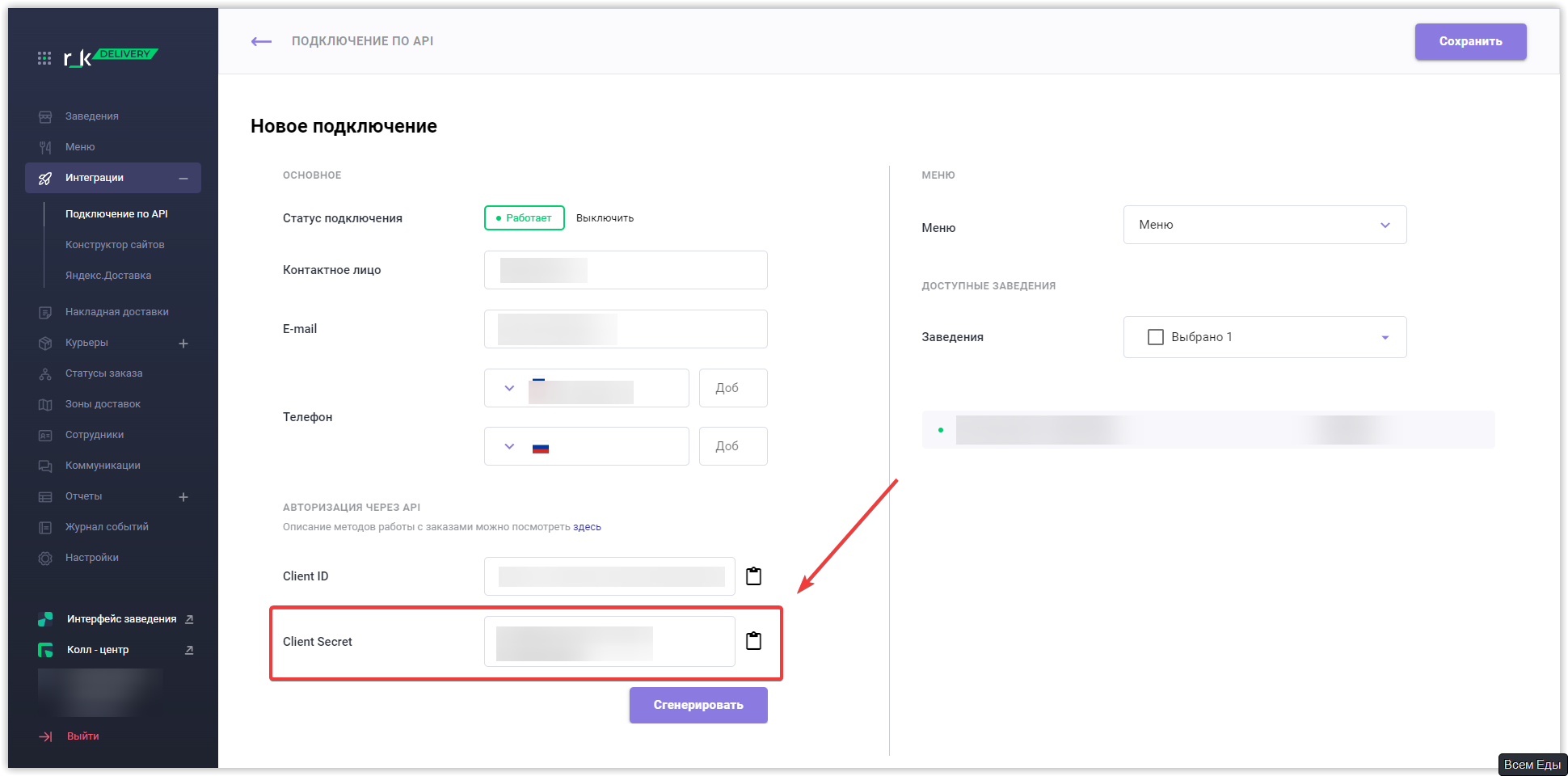Image resolution: width=1568 pixels, height=776 pixels.
Task: Open Конструктор сайтов menu item
Action: click(115, 245)
